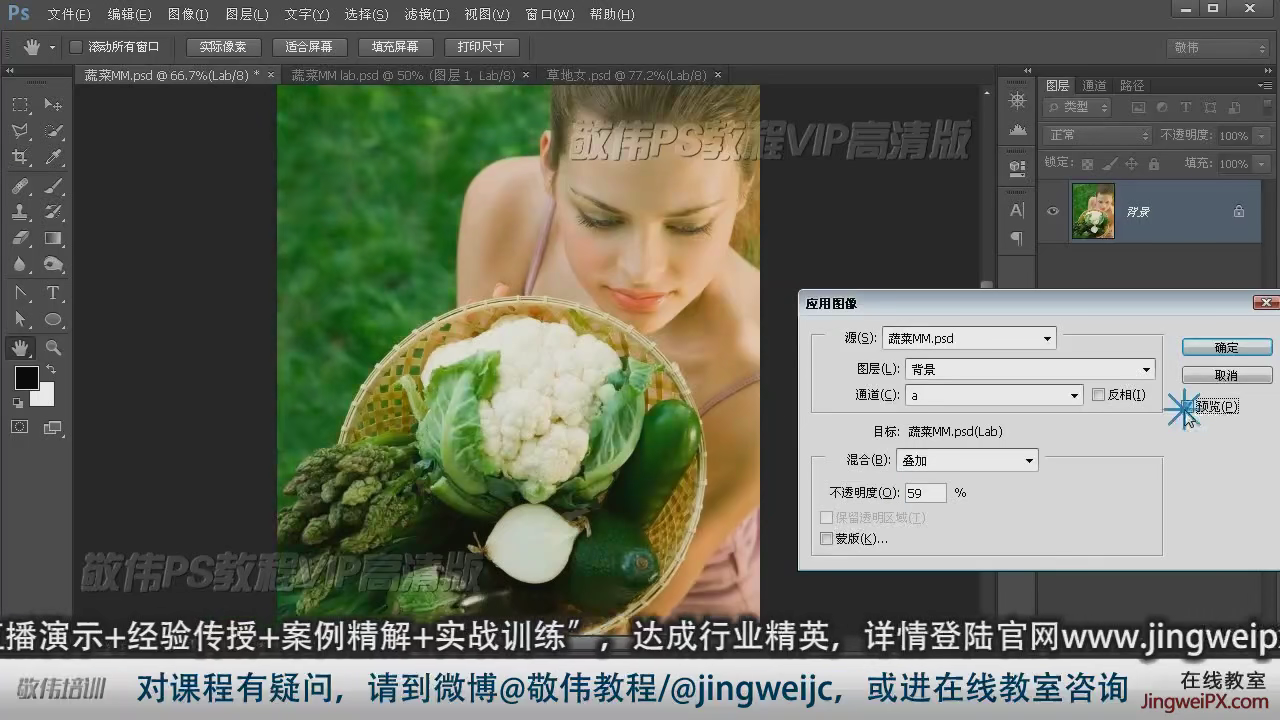This screenshot has width=1280, height=720.
Task: Check the 反相 invert checkbox
Action: point(1098,395)
